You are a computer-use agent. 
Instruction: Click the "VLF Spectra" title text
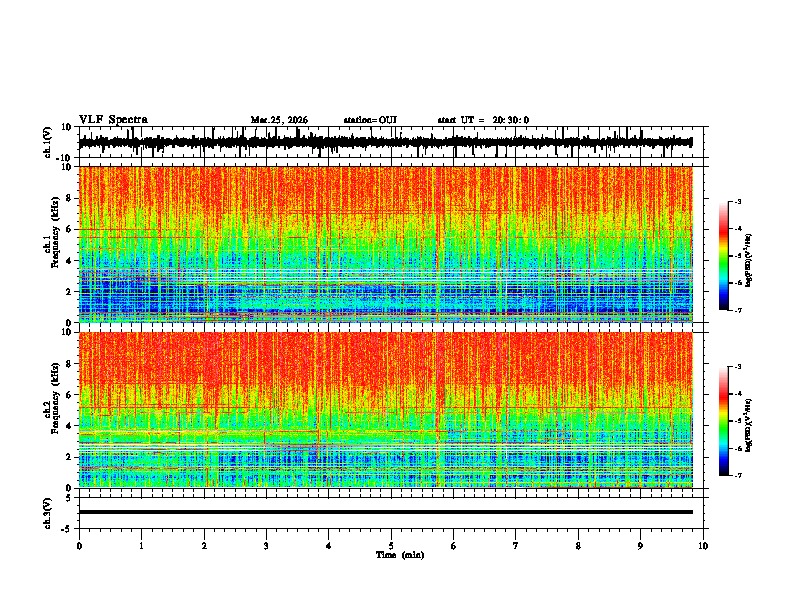pyautogui.click(x=113, y=120)
